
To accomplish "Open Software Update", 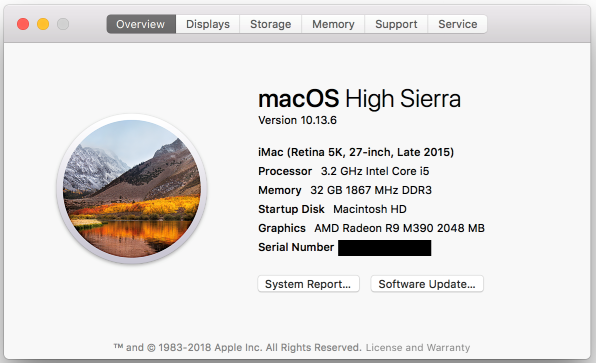I will coord(427,284).
